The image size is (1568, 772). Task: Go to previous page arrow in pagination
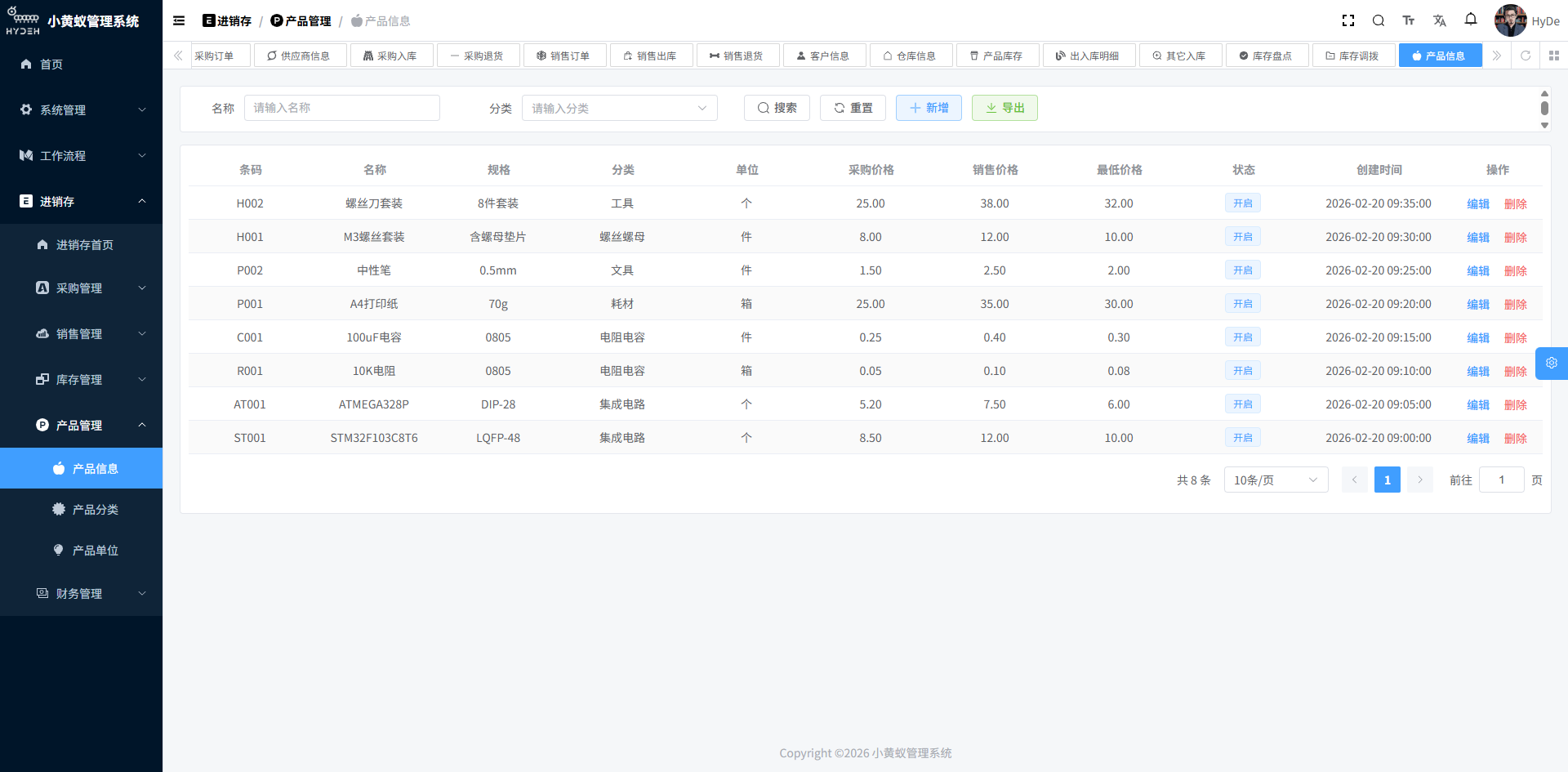tap(1354, 480)
